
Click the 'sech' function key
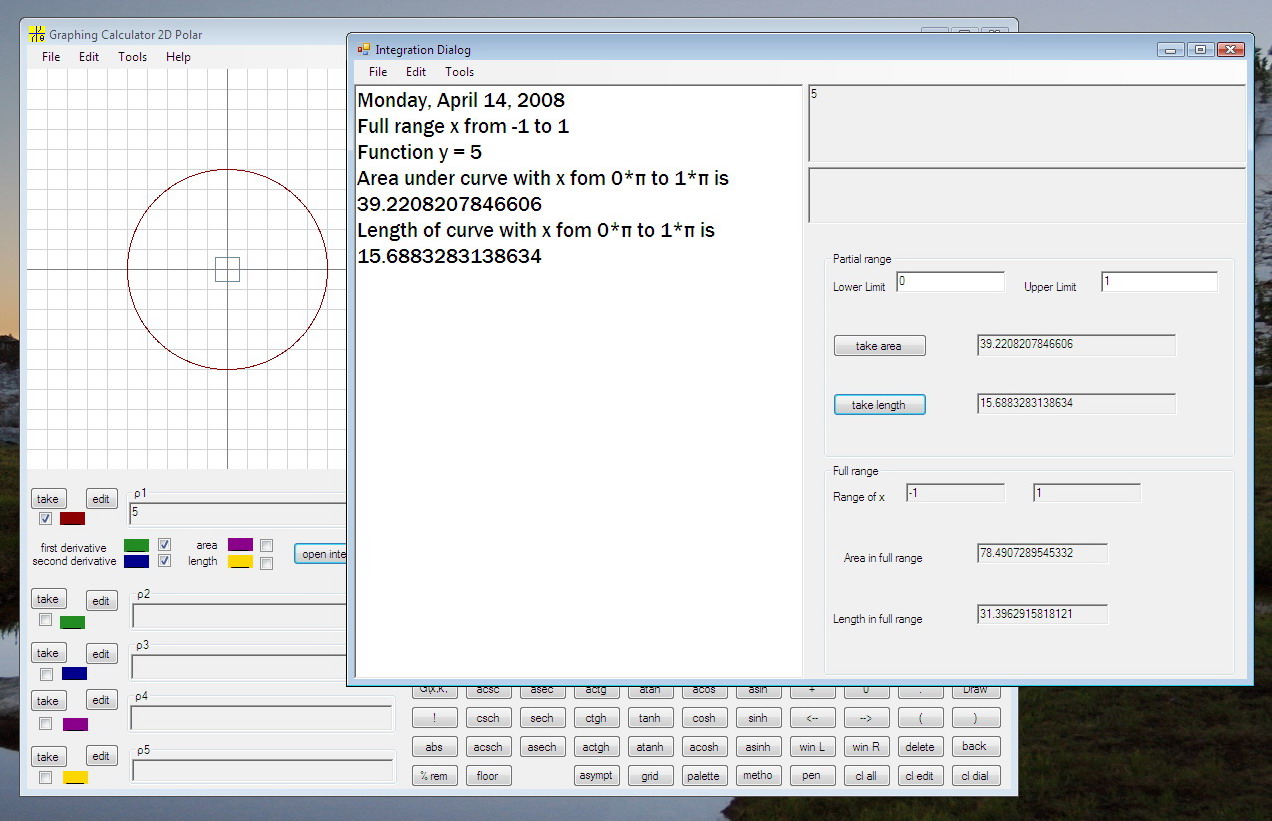pos(542,718)
